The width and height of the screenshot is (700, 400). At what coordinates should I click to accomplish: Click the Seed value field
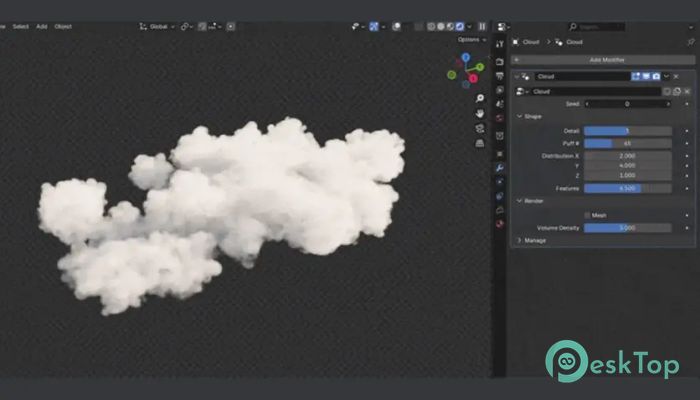[628, 104]
